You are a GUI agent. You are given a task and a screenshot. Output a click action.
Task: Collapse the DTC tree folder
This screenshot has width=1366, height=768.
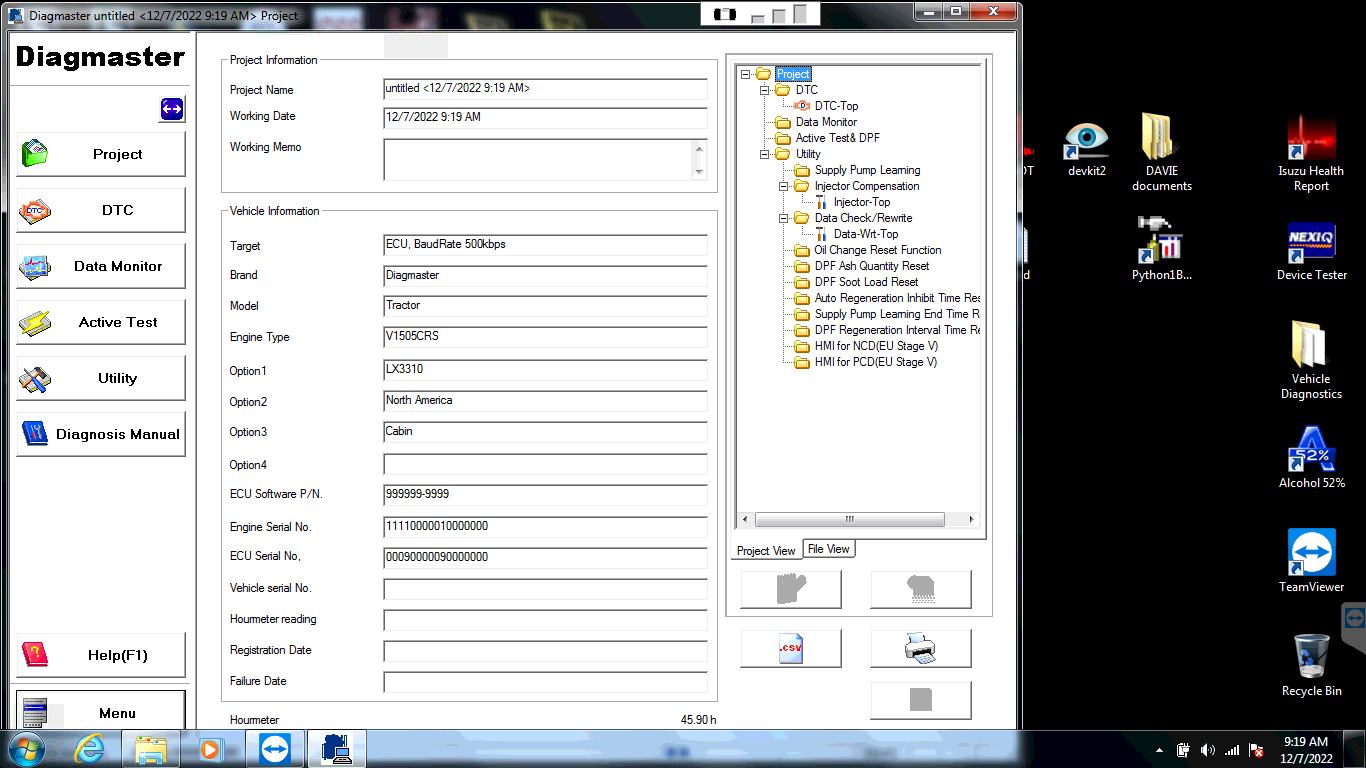click(765, 90)
